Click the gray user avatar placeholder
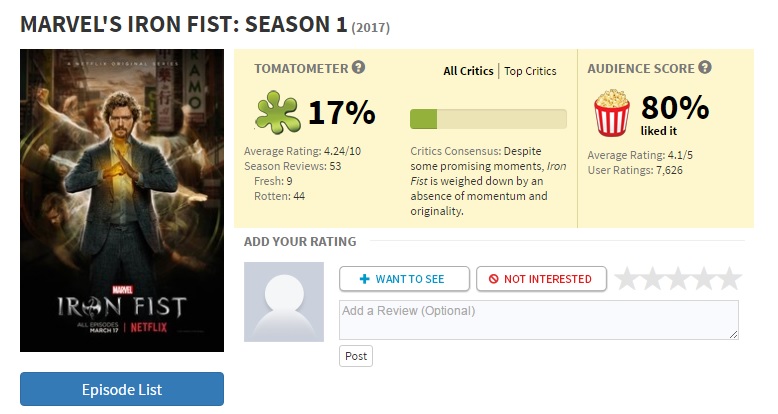 coord(284,302)
